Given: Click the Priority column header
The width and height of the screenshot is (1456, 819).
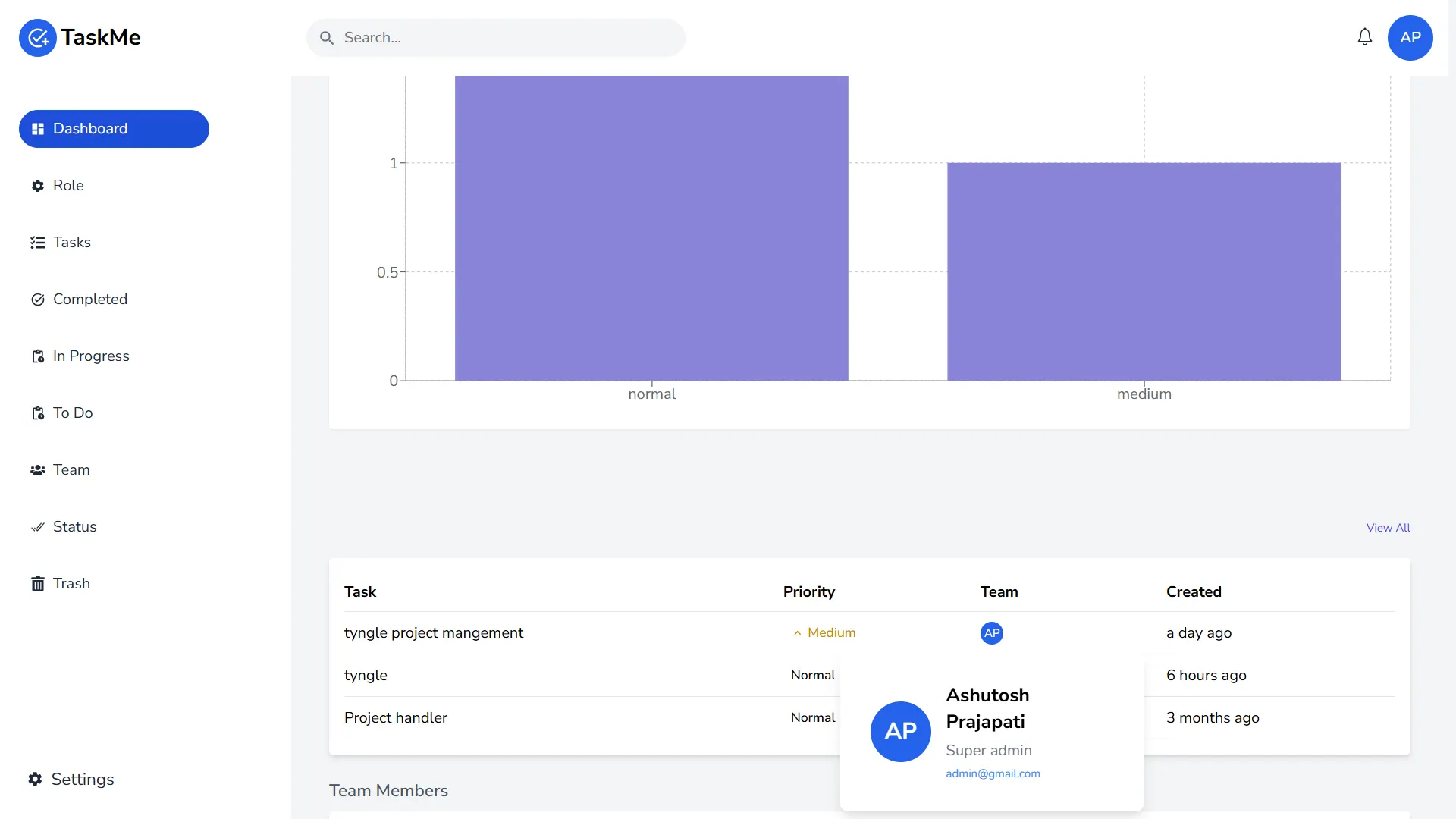Looking at the screenshot, I should [809, 592].
